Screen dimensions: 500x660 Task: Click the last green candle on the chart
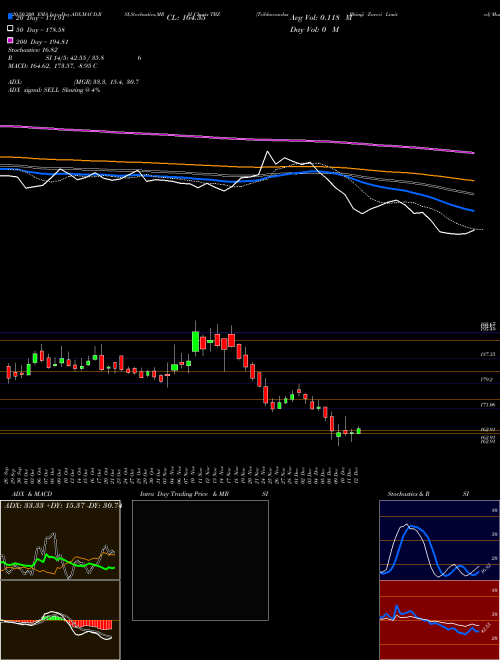pyautogui.click(x=359, y=431)
